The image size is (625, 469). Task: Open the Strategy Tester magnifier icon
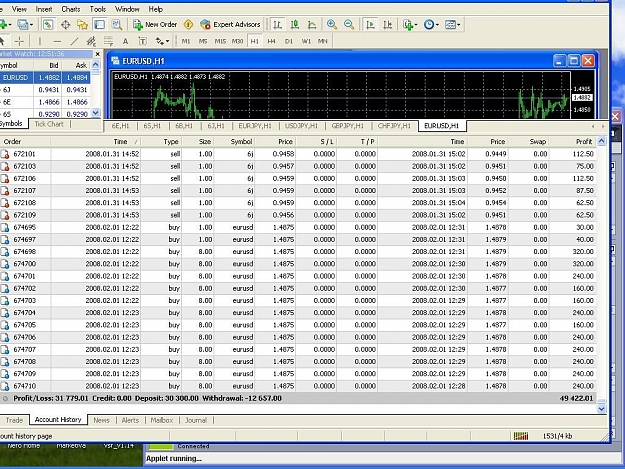click(x=116, y=25)
